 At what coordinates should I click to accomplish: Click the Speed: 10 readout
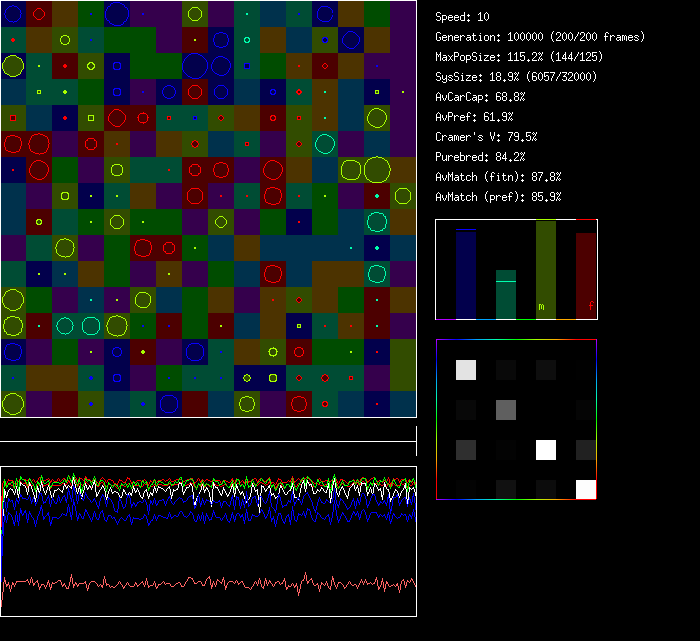click(x=463, y=17)
